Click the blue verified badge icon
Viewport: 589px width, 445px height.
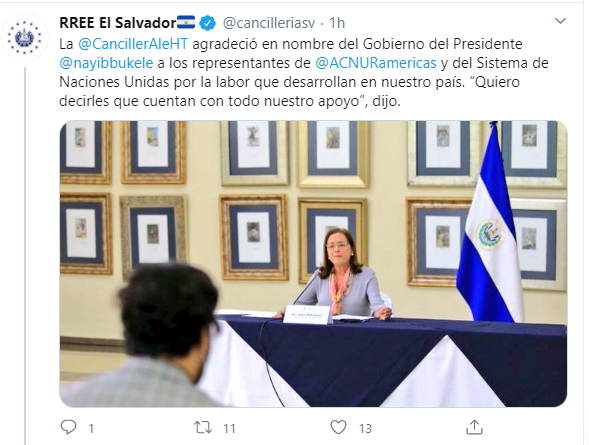click(207, 23)
